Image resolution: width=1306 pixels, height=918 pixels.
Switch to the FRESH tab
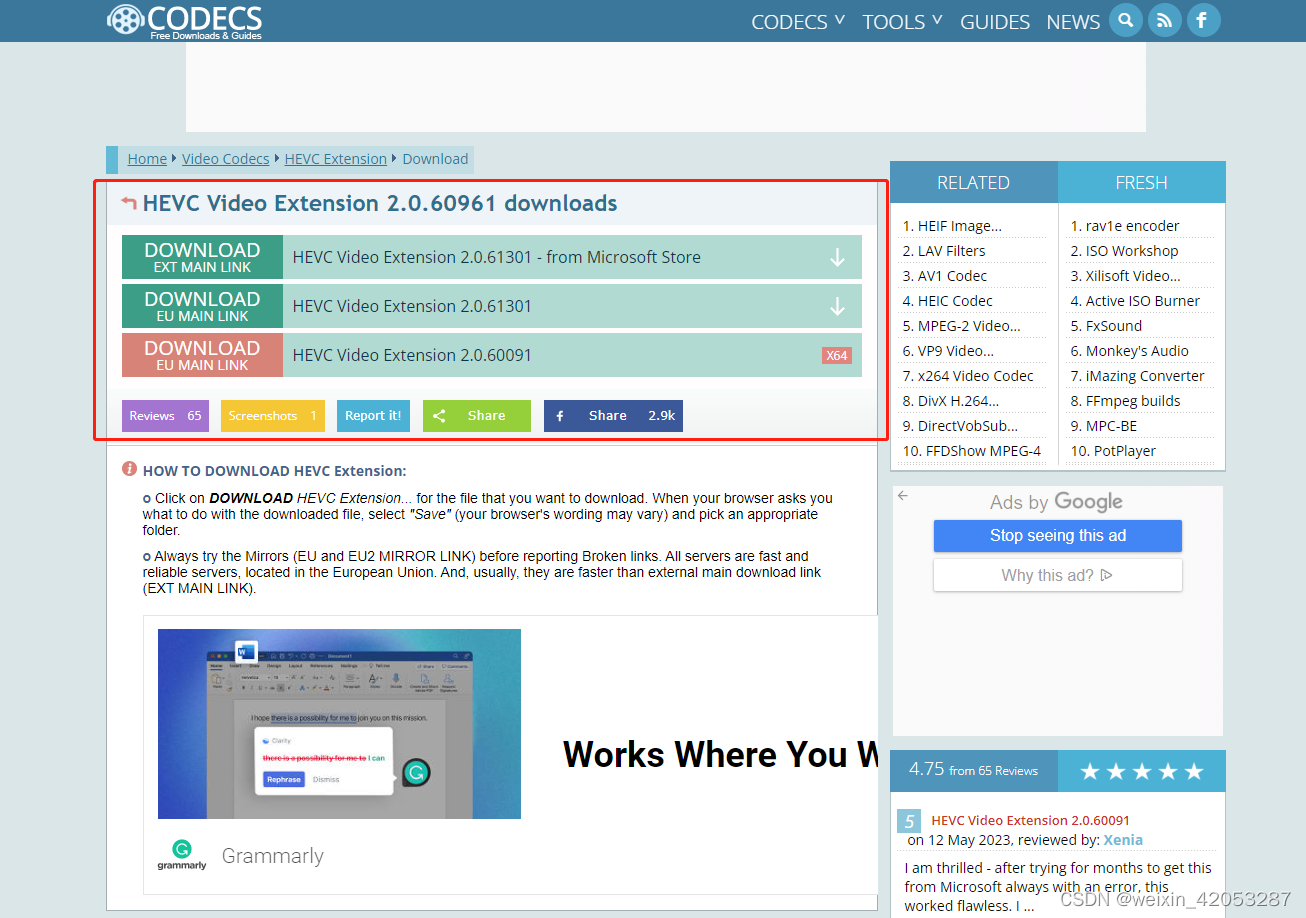pos(1141,182)
